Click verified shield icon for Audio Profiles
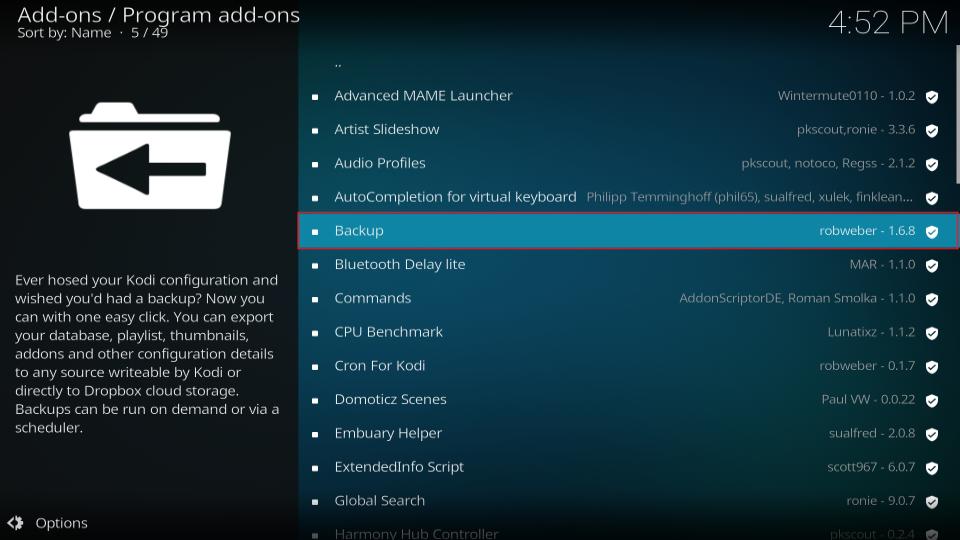 pos(932,164)
